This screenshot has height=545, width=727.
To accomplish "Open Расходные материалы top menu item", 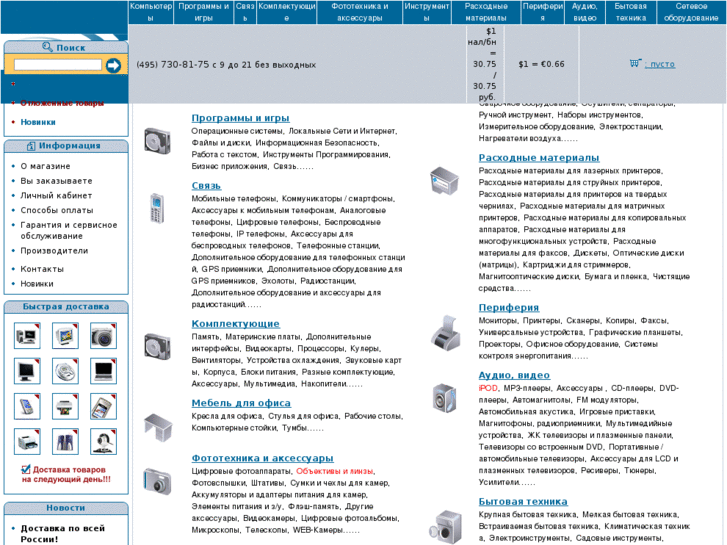I will point(486,12).
